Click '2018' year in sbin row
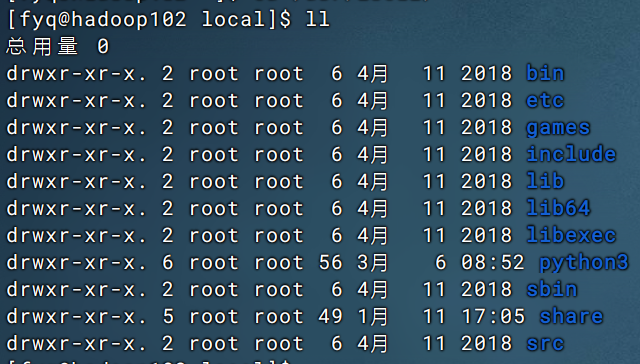The height and width of the screenshot is (364, 640). pos(487,289)
